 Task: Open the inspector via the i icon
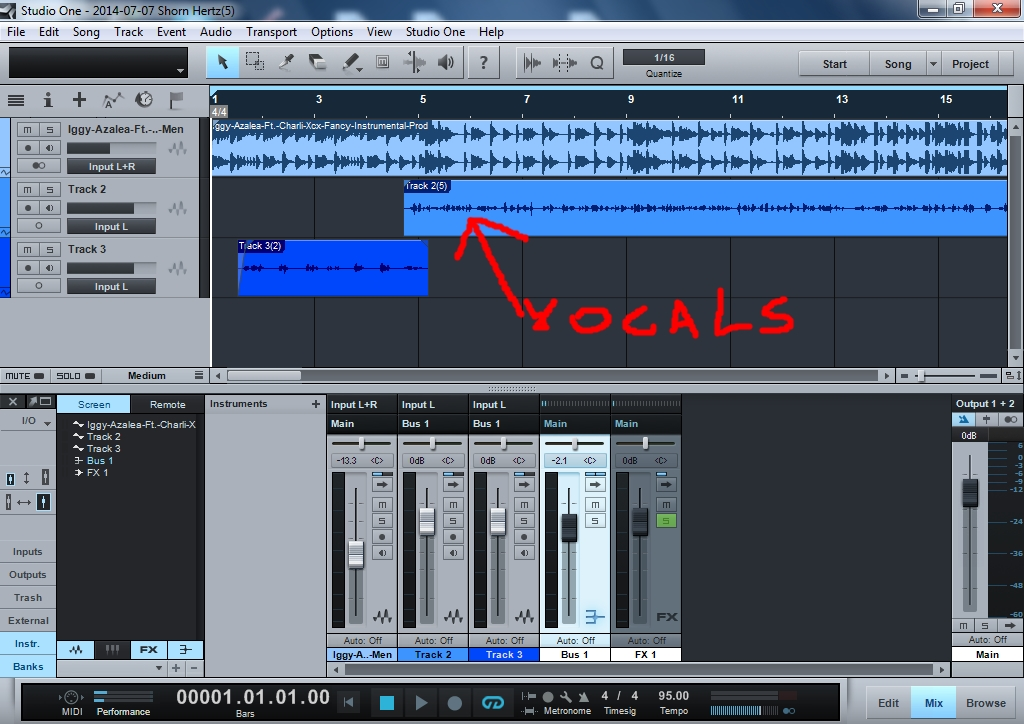click(x=48, y=101)
